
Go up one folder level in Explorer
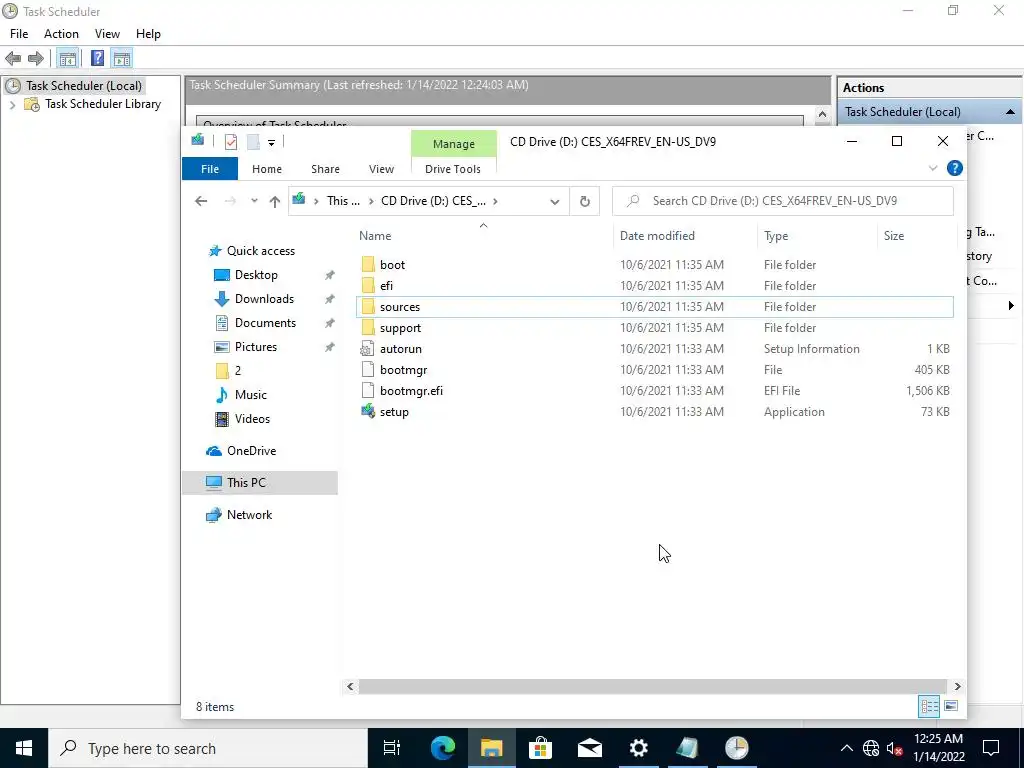(275, 201)
